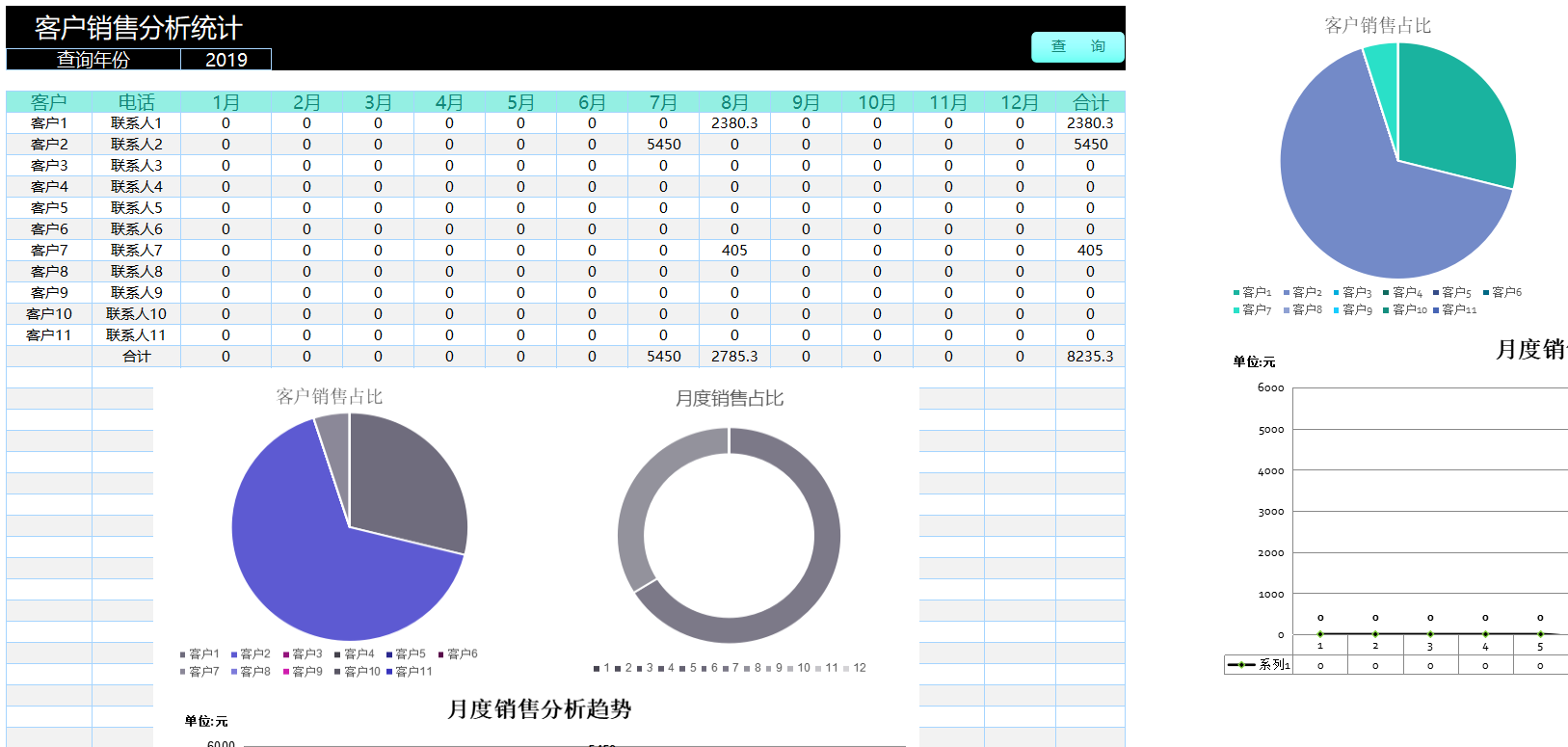Click 客户2 legend entry under the purple pie
1568x747 pixels.
251,654
